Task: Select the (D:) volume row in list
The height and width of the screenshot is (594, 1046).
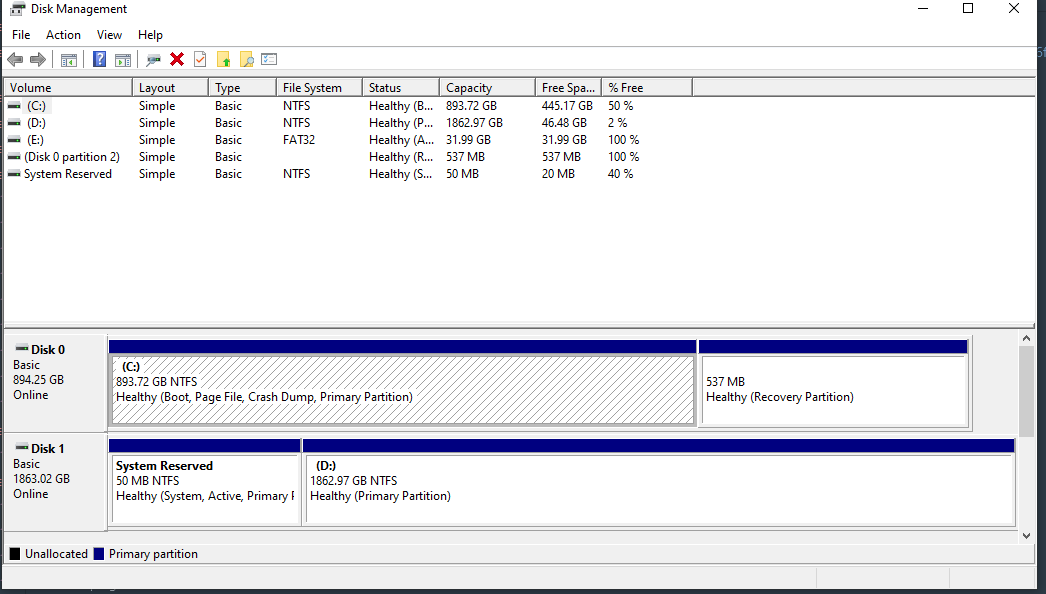Action: pos(36,123)
